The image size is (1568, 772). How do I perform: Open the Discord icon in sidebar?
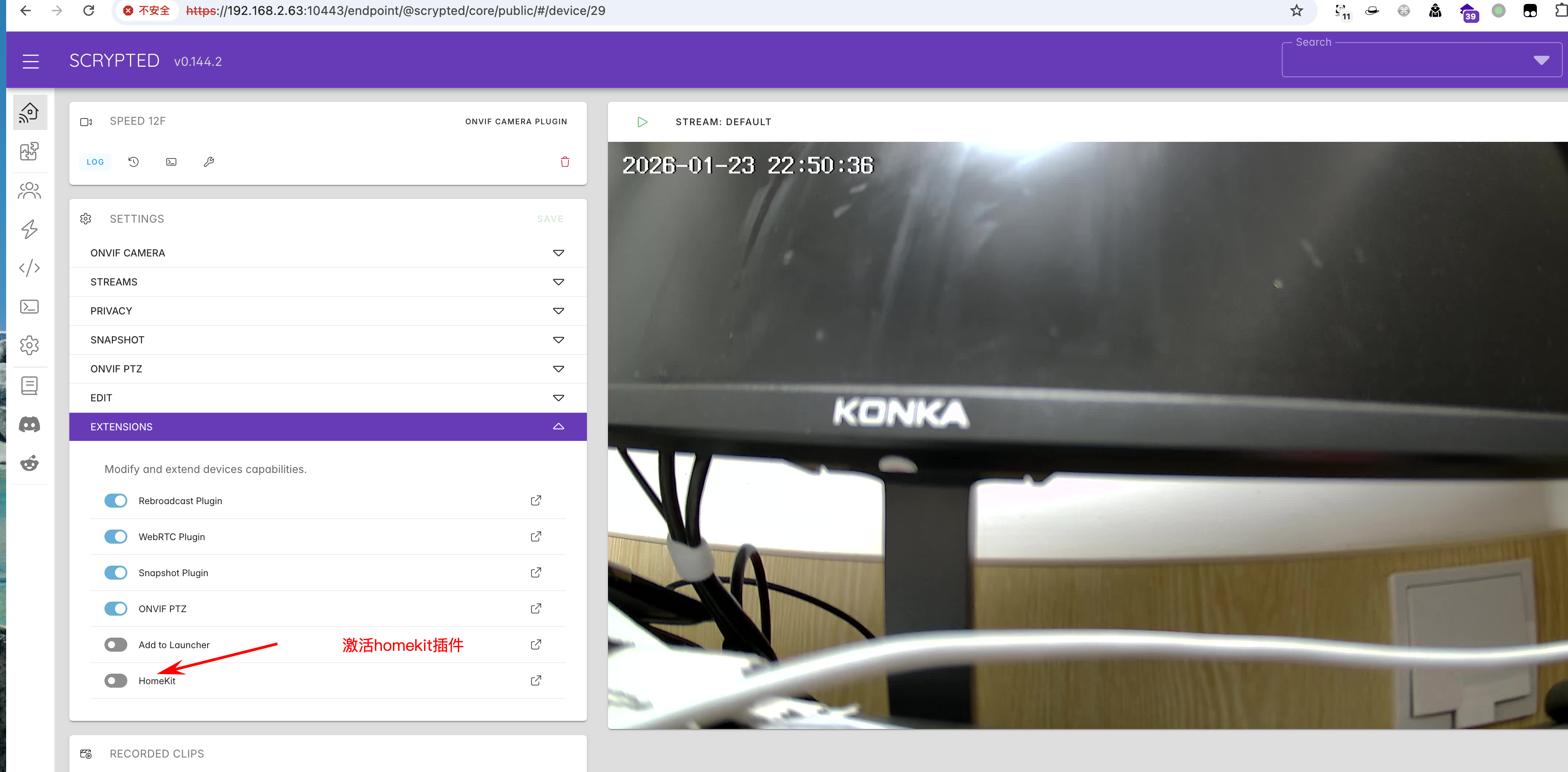[x=29, y=424]
